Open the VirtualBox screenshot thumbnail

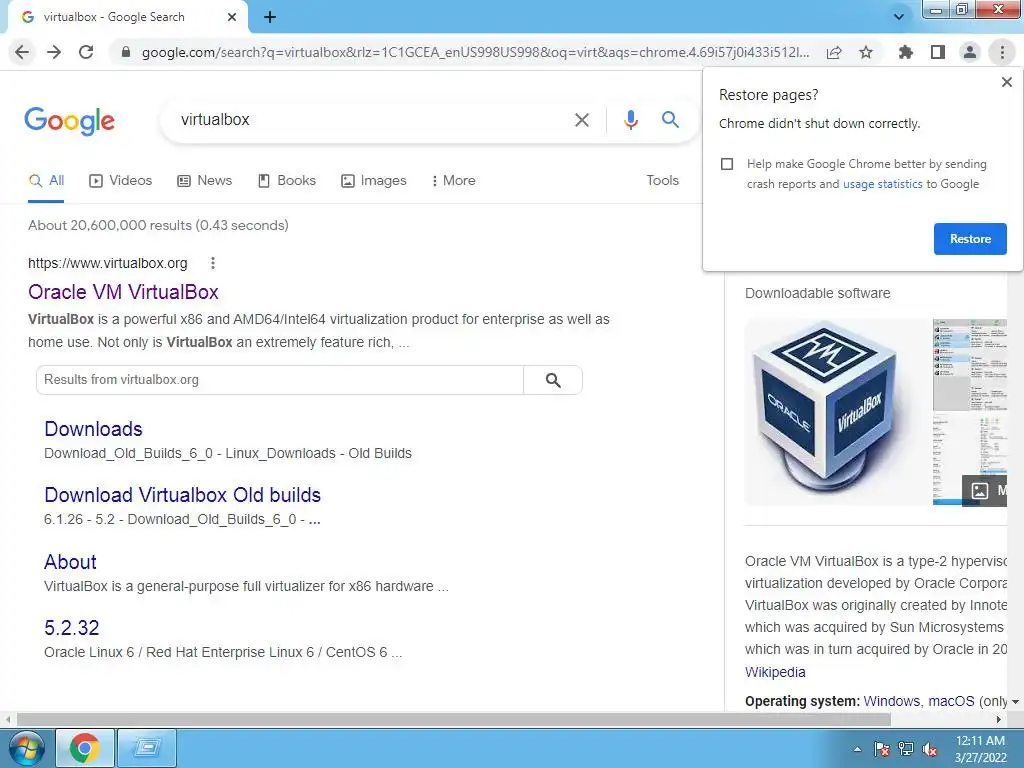tap(970, 412)
